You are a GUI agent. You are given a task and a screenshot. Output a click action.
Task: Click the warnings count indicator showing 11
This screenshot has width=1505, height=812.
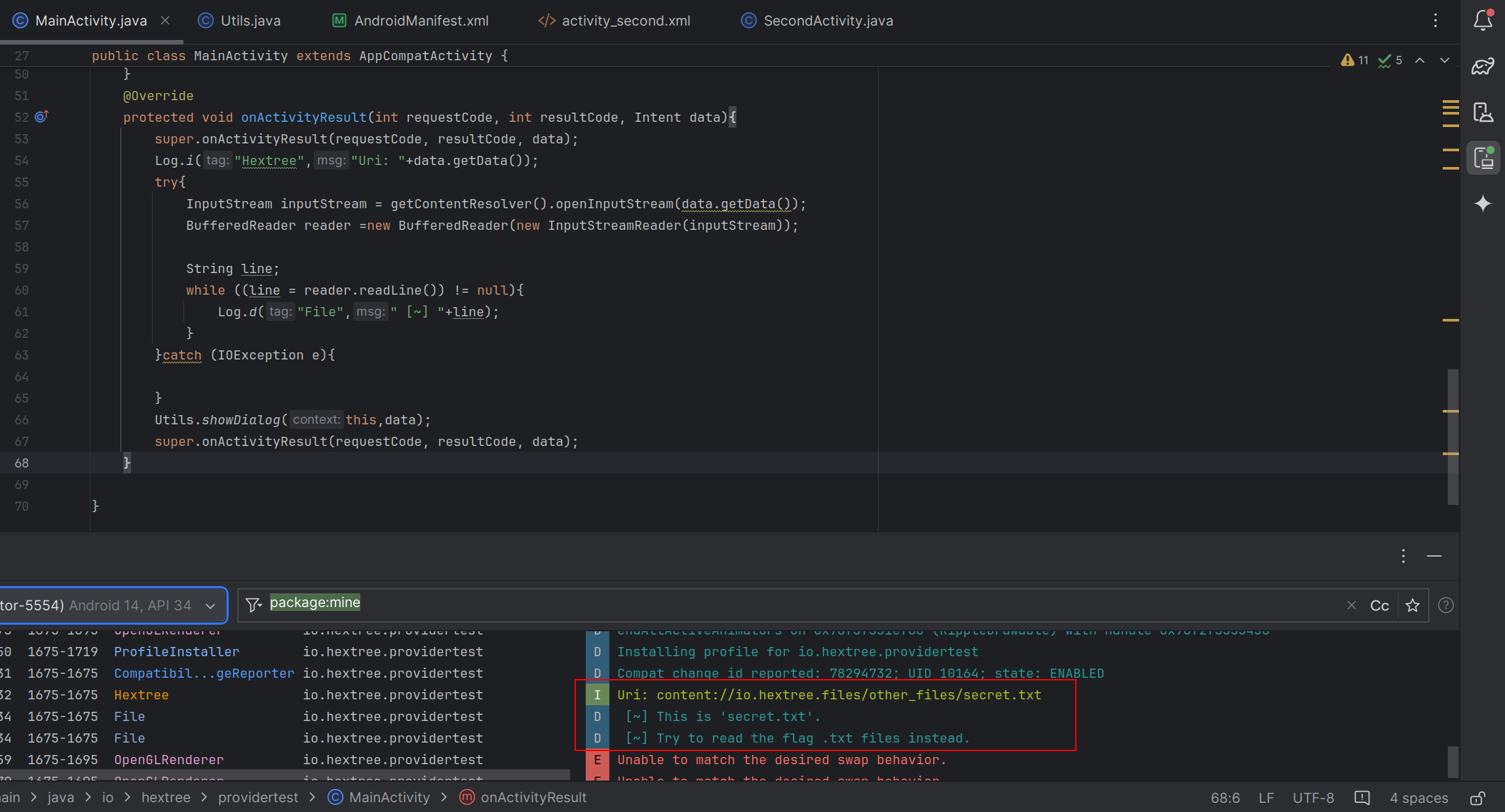pyautogui.click(x=1355, y=60)
